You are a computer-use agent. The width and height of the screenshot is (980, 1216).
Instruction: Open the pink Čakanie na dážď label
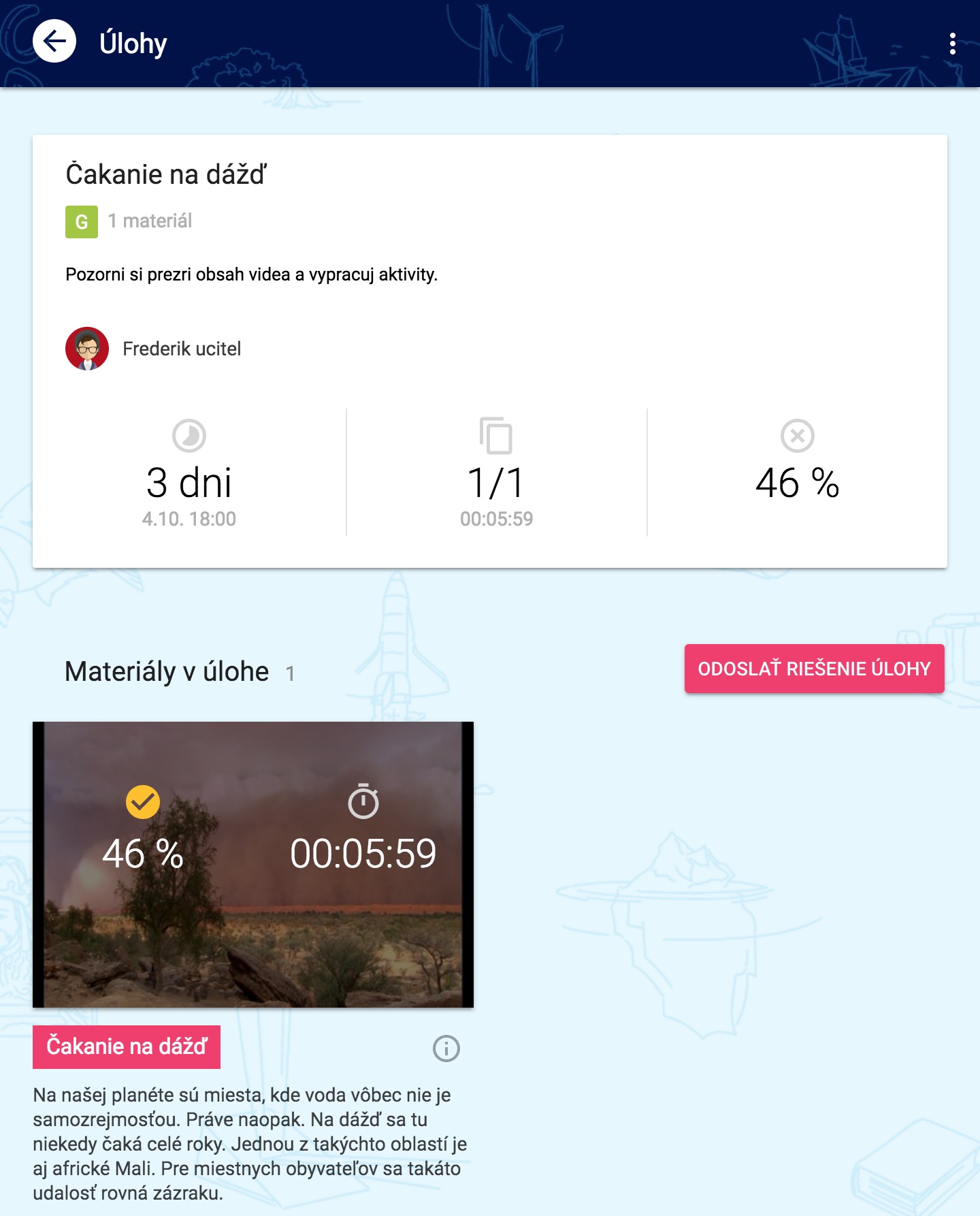[127, 1046]
